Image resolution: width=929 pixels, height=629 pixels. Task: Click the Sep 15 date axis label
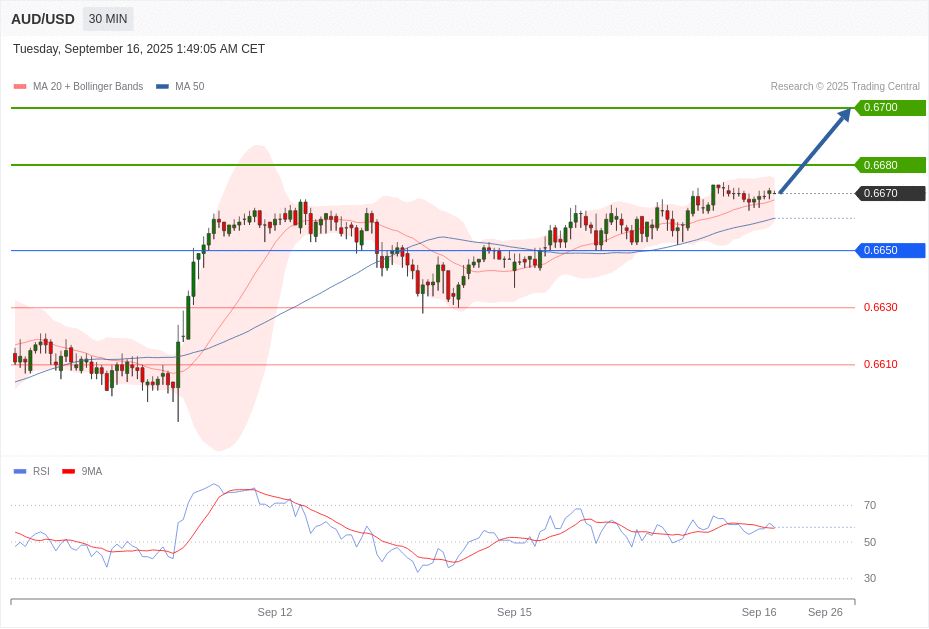point(514,612)
